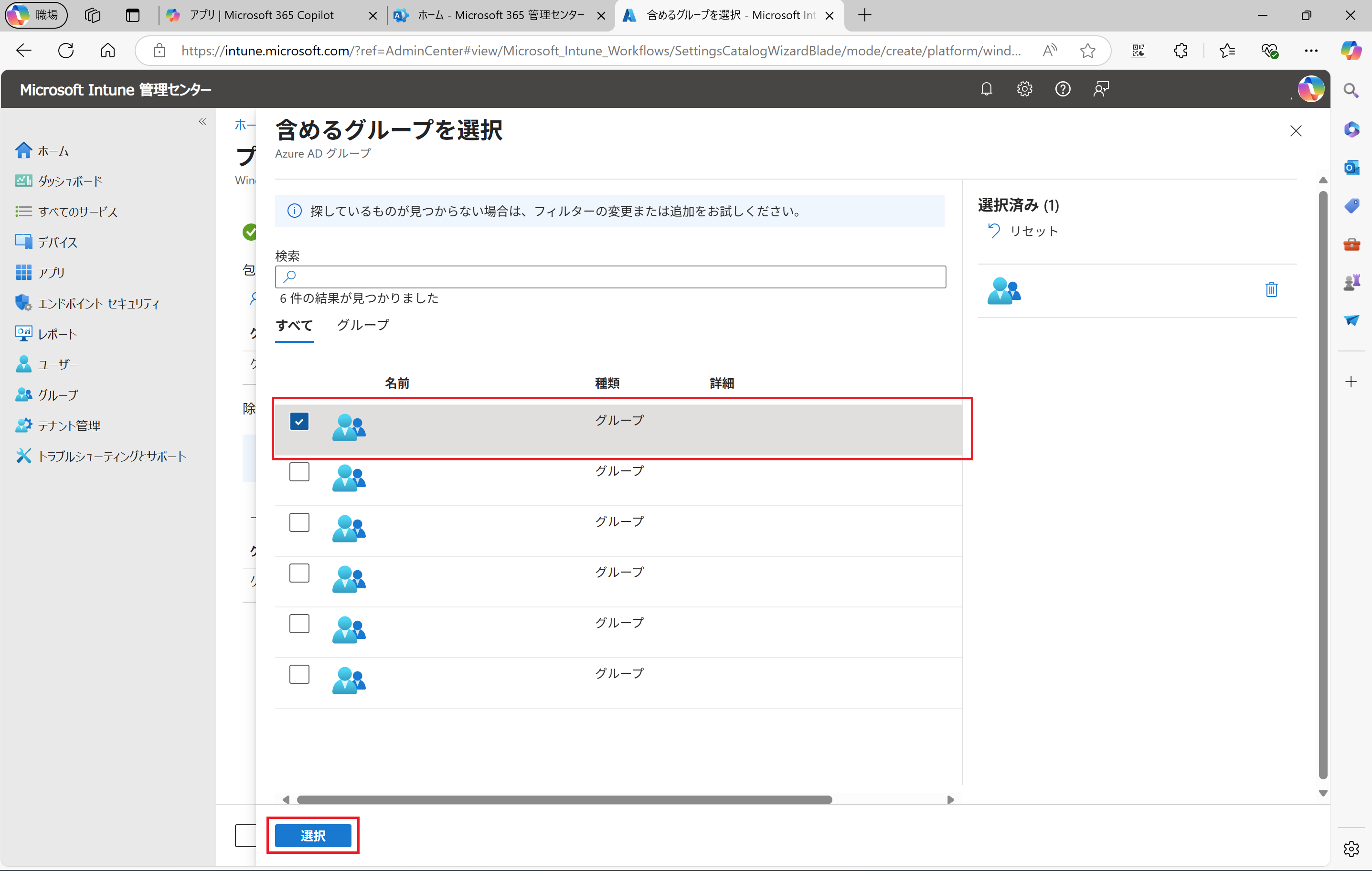The image size is (1372, 871).
Task: Click the horizontal scrollbar right arrow
Action: coord(950,800)
